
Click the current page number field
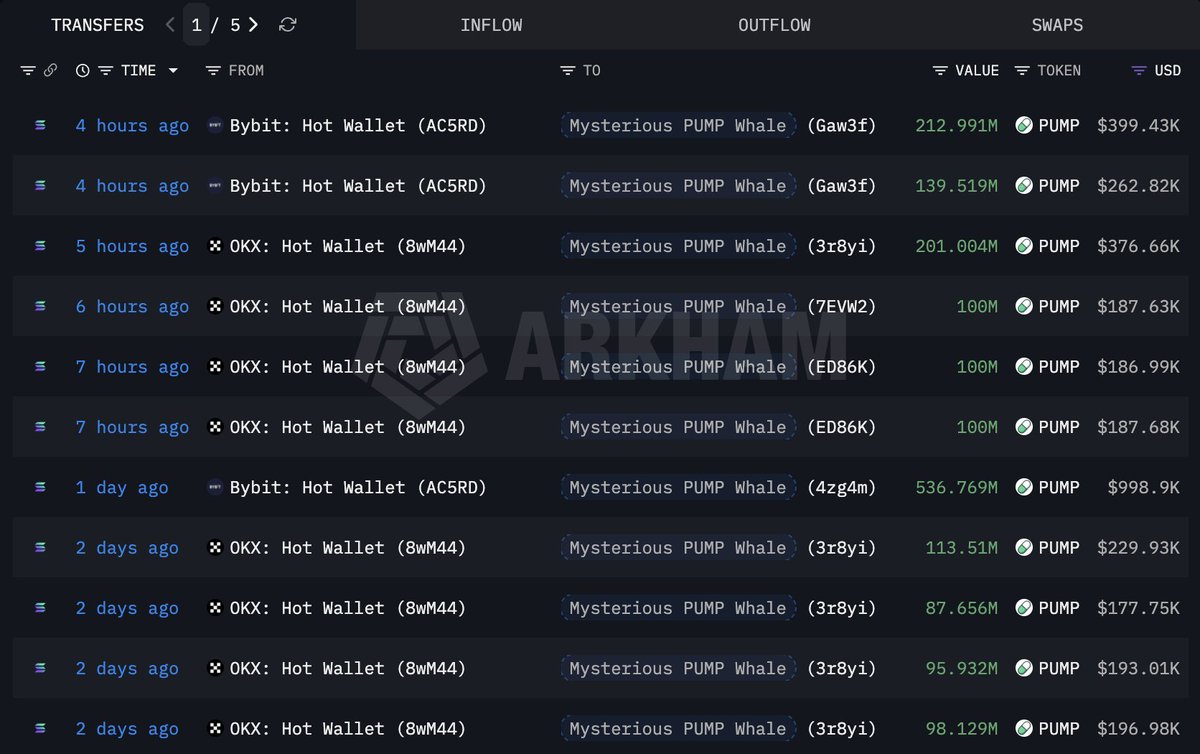coord(197,25)
